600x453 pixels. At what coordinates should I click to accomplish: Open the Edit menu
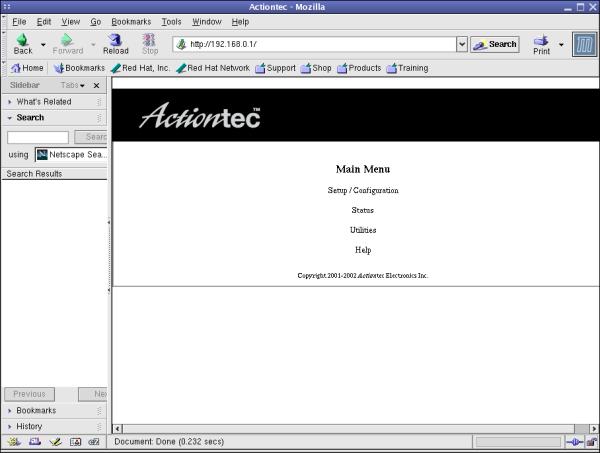[44, 22]
